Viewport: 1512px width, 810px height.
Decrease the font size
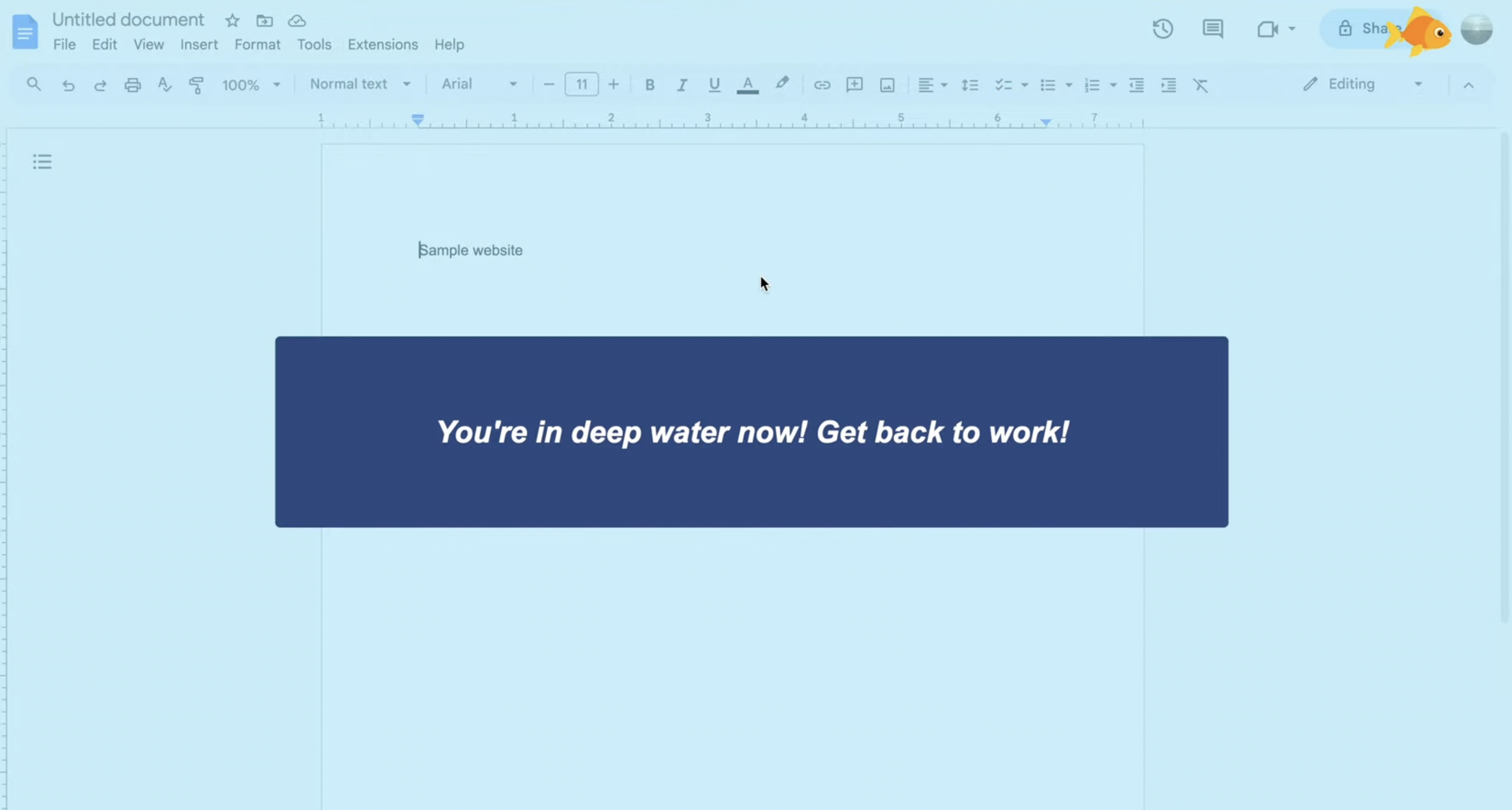[549, 85]
